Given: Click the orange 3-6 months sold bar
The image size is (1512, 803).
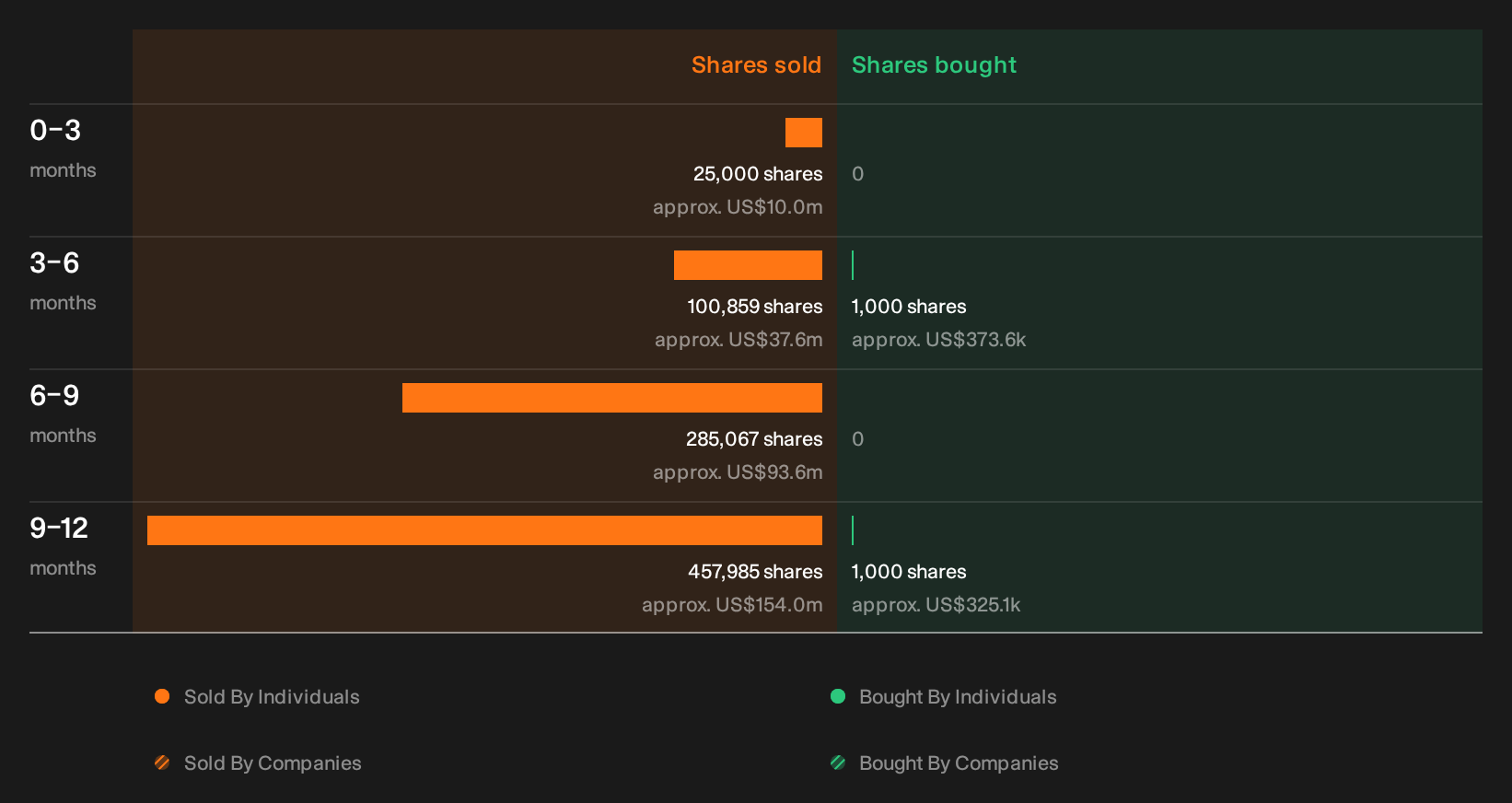Looking at the screenshot, I should (748, 265).
